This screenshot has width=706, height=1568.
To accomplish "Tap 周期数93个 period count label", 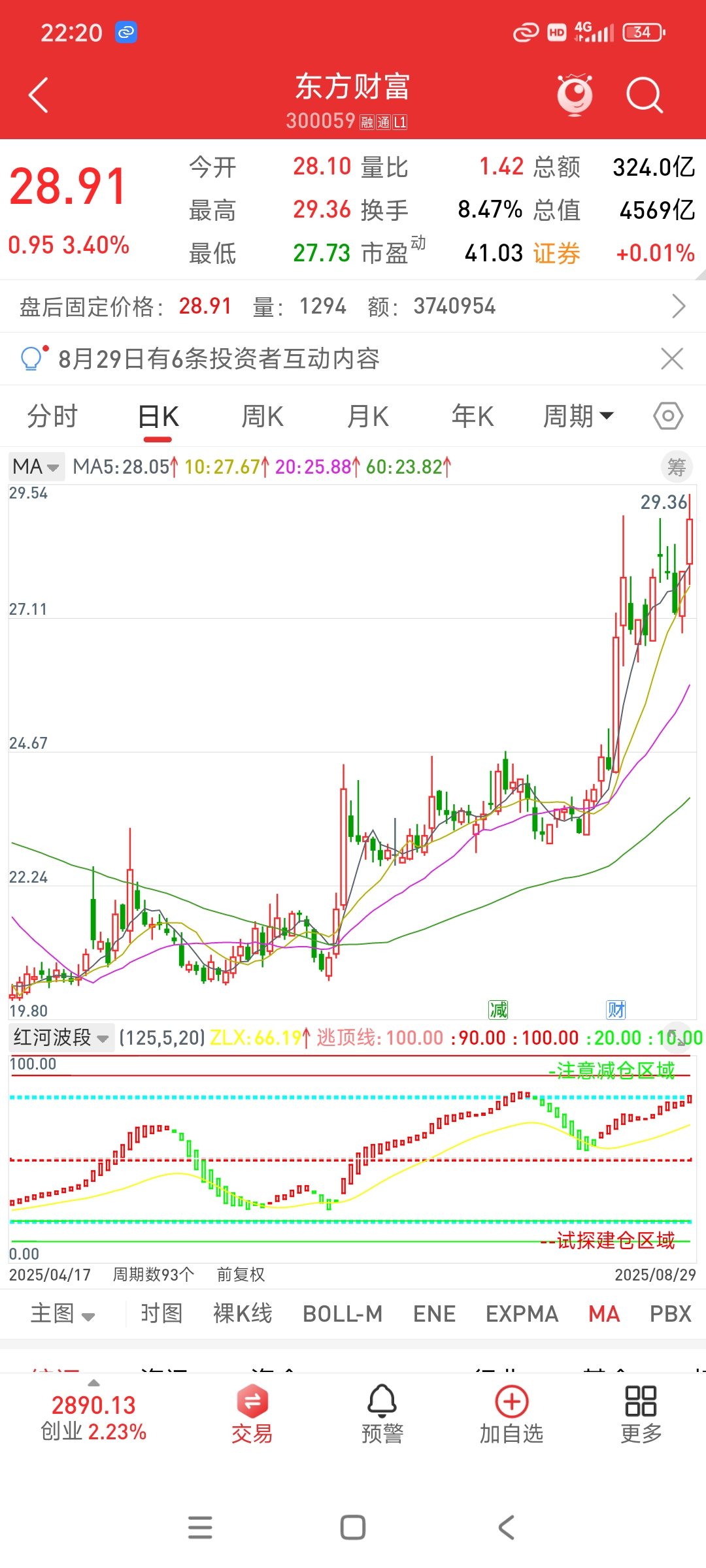I will coord(154,1275).
